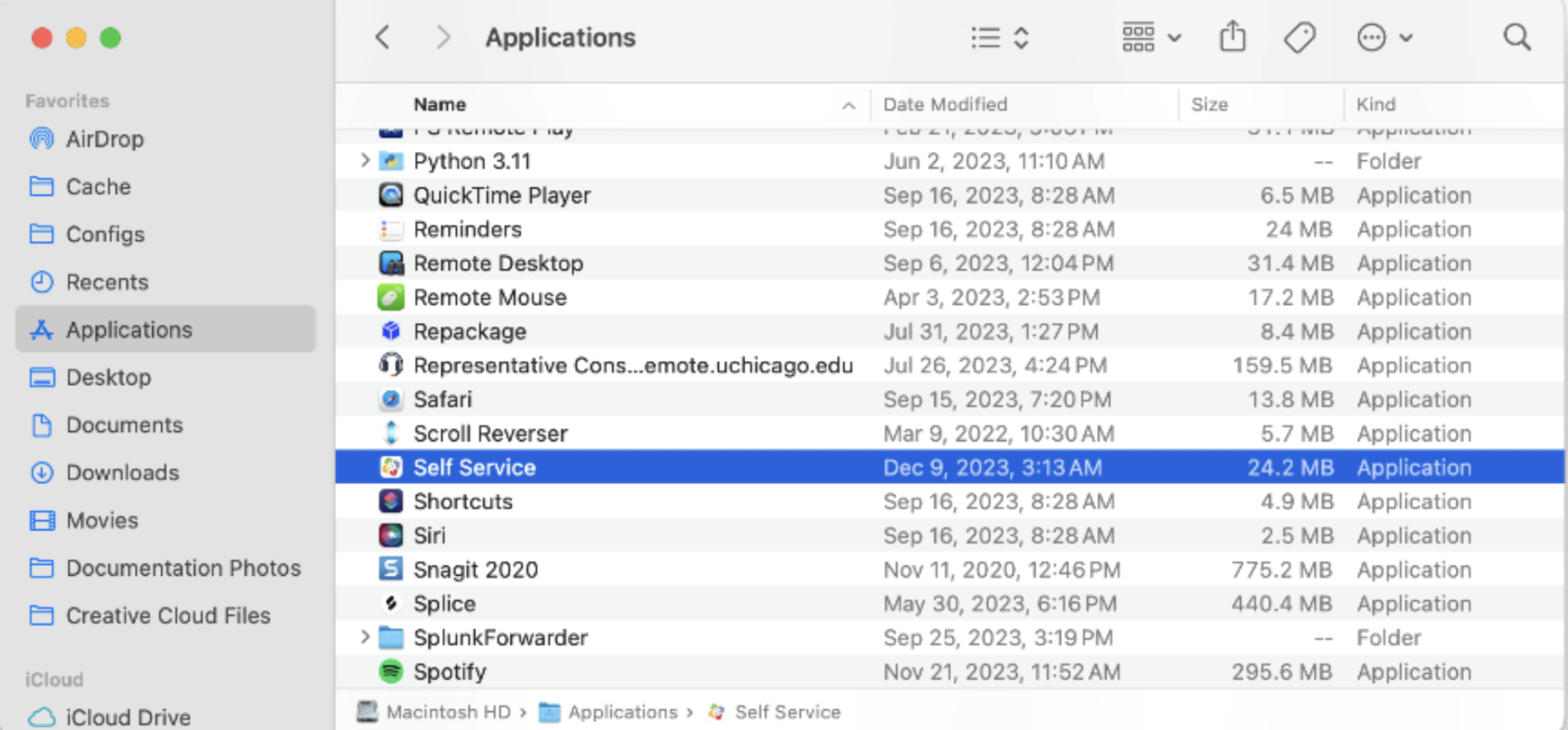Open the more actions ellipsis menu
This screenshot has width=1568, height=730.
coord(1384,37)
